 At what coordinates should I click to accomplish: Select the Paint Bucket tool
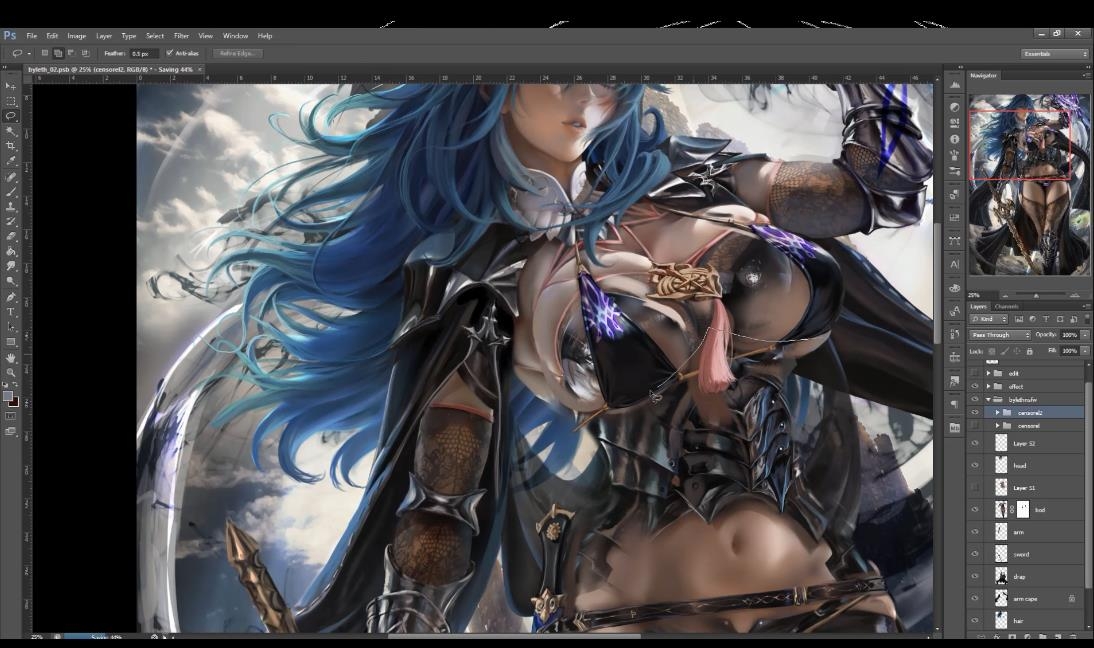[x=10, y=251]
